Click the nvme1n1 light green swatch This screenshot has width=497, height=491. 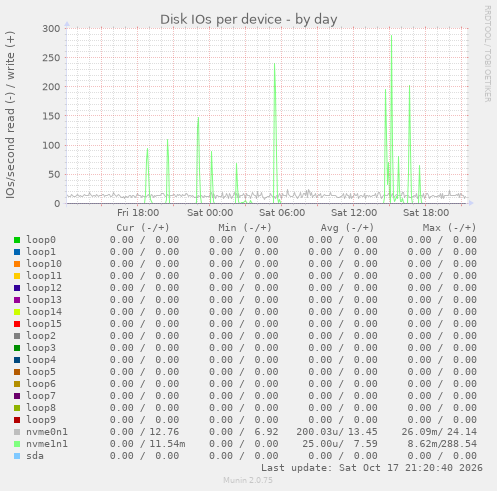[x=17, y=444]
